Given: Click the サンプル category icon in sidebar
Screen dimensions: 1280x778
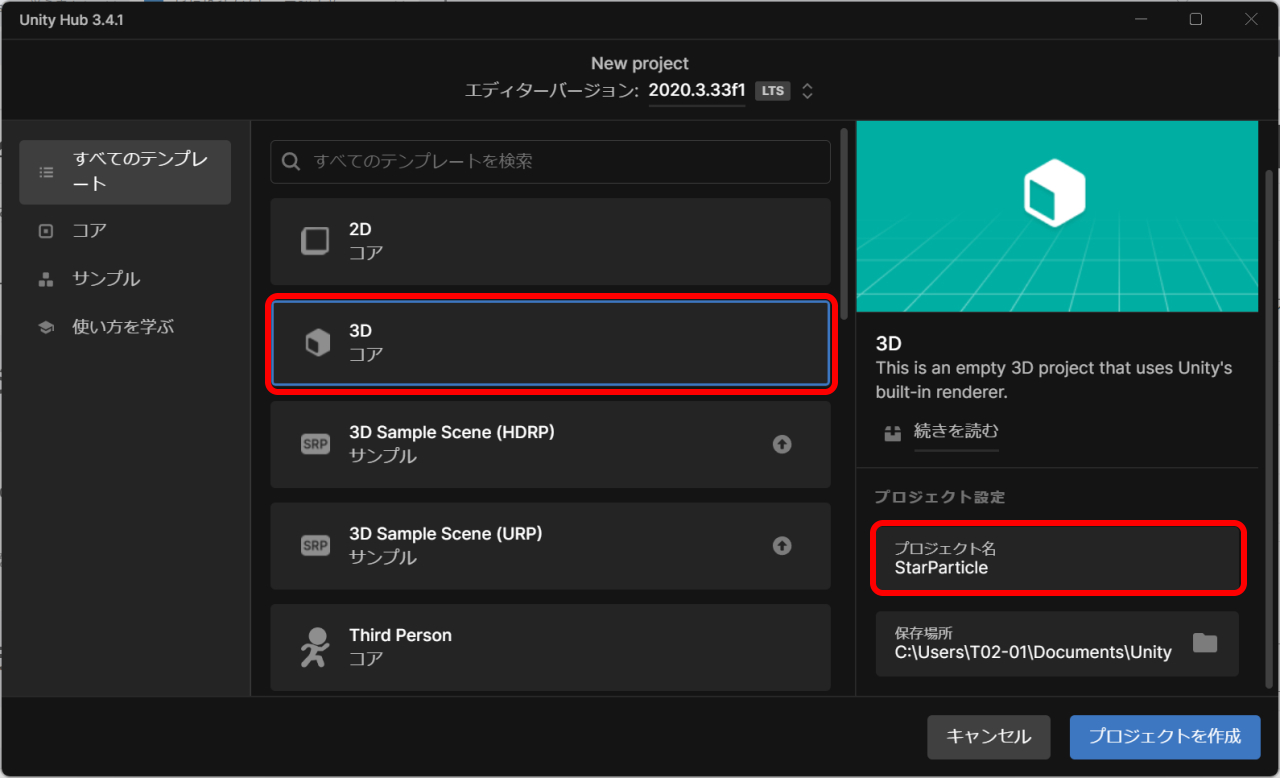Looking at the screenshot, I should point(46,279).
